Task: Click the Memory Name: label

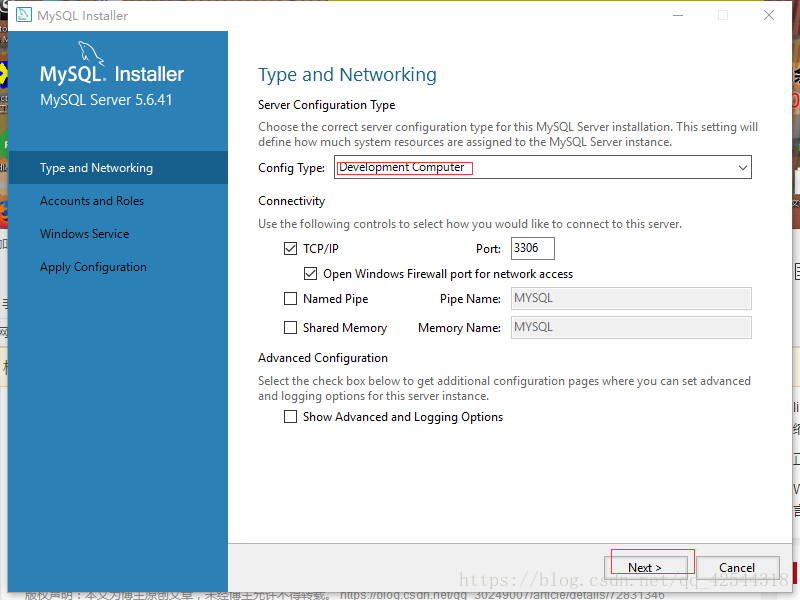Action: [459, 328]
